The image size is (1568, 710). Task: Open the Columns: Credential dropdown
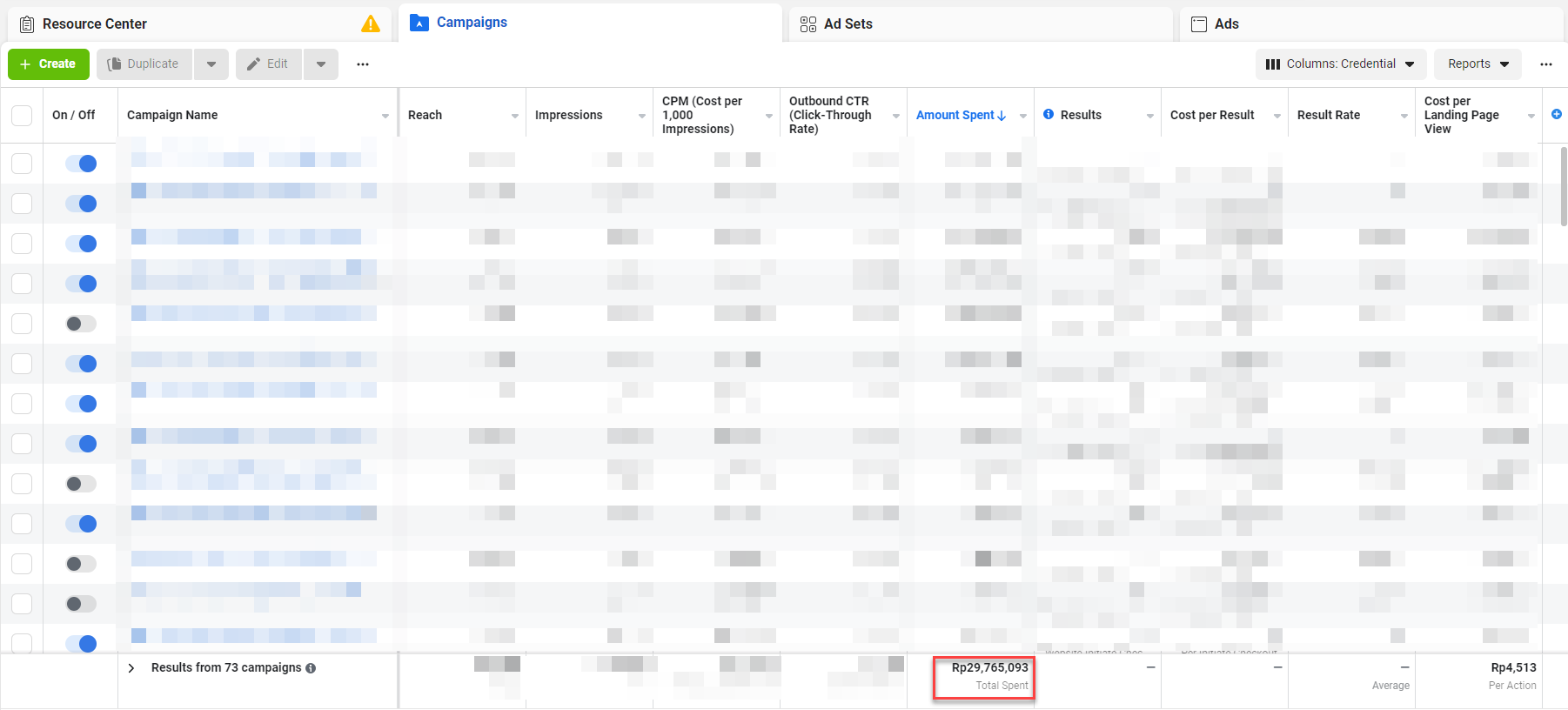tap(1340, 64)
